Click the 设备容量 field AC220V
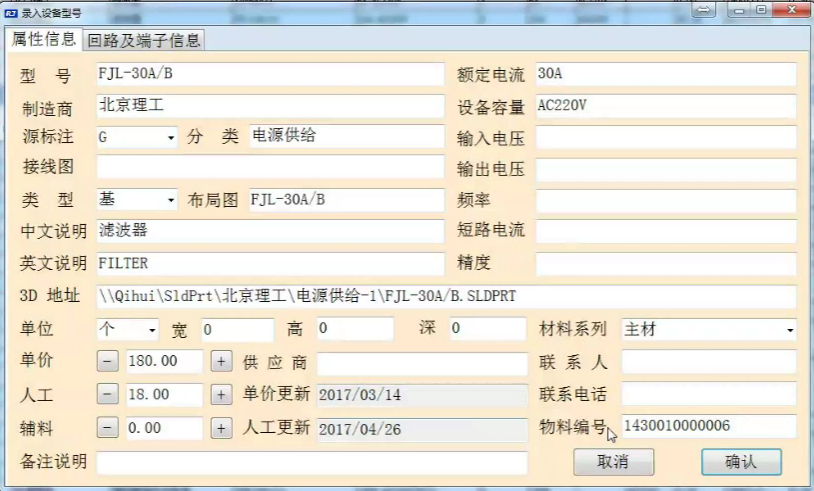Image resolution: width=814 pixels, height=491 pixels. pyautogui.click(x=666, y=106)
